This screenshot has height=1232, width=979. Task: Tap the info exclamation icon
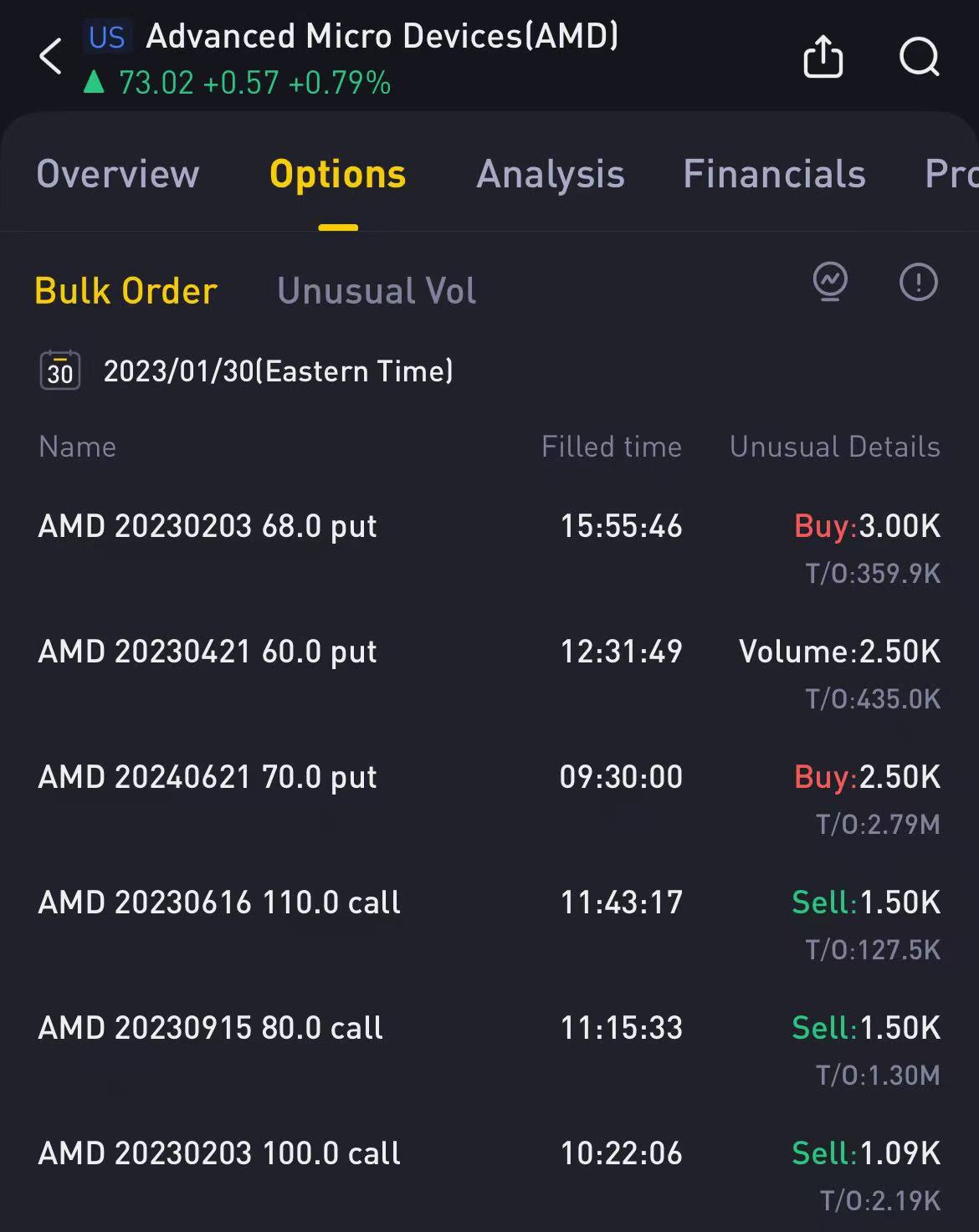(918, 282)
